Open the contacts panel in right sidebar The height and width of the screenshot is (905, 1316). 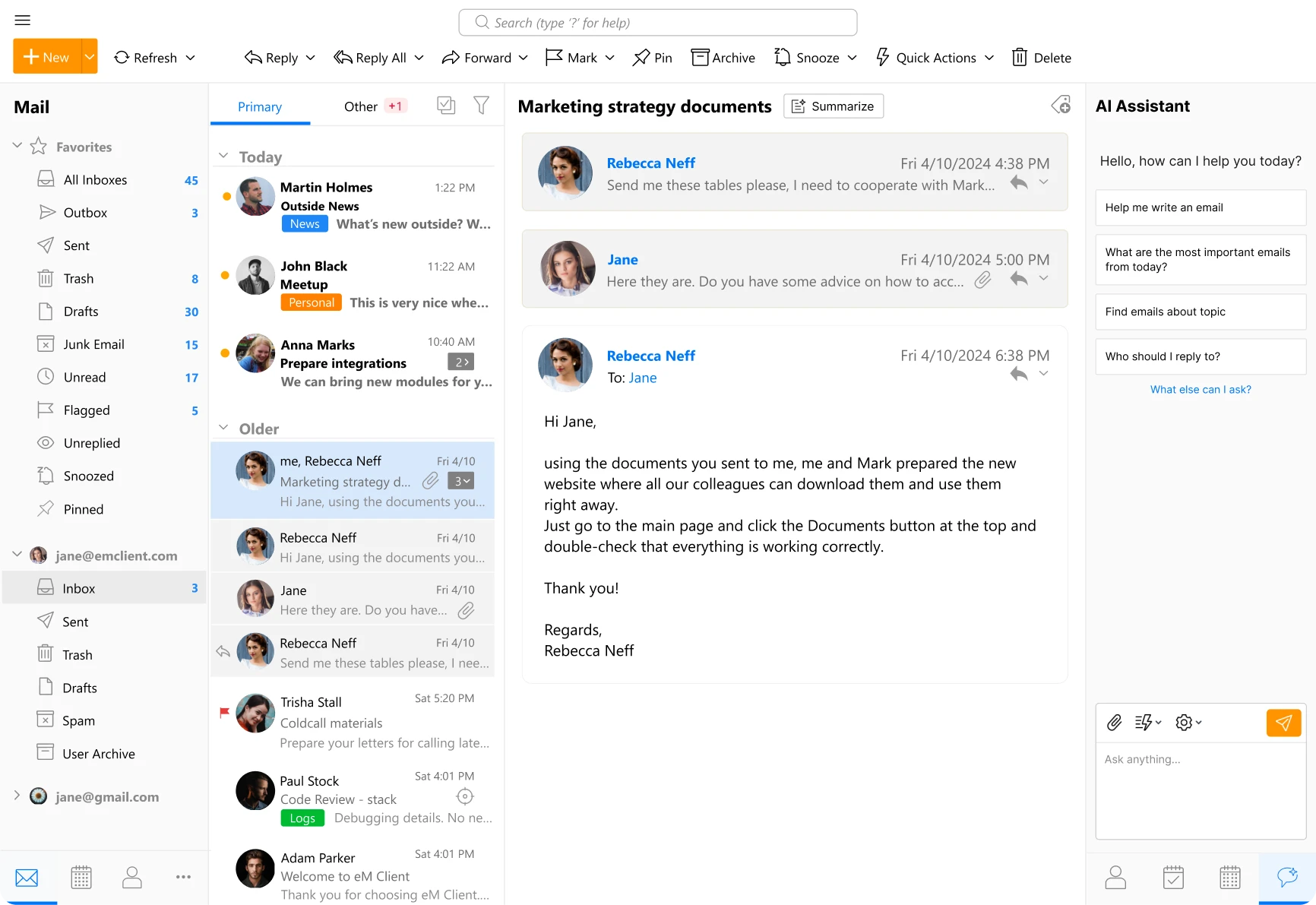[1115, 878]
